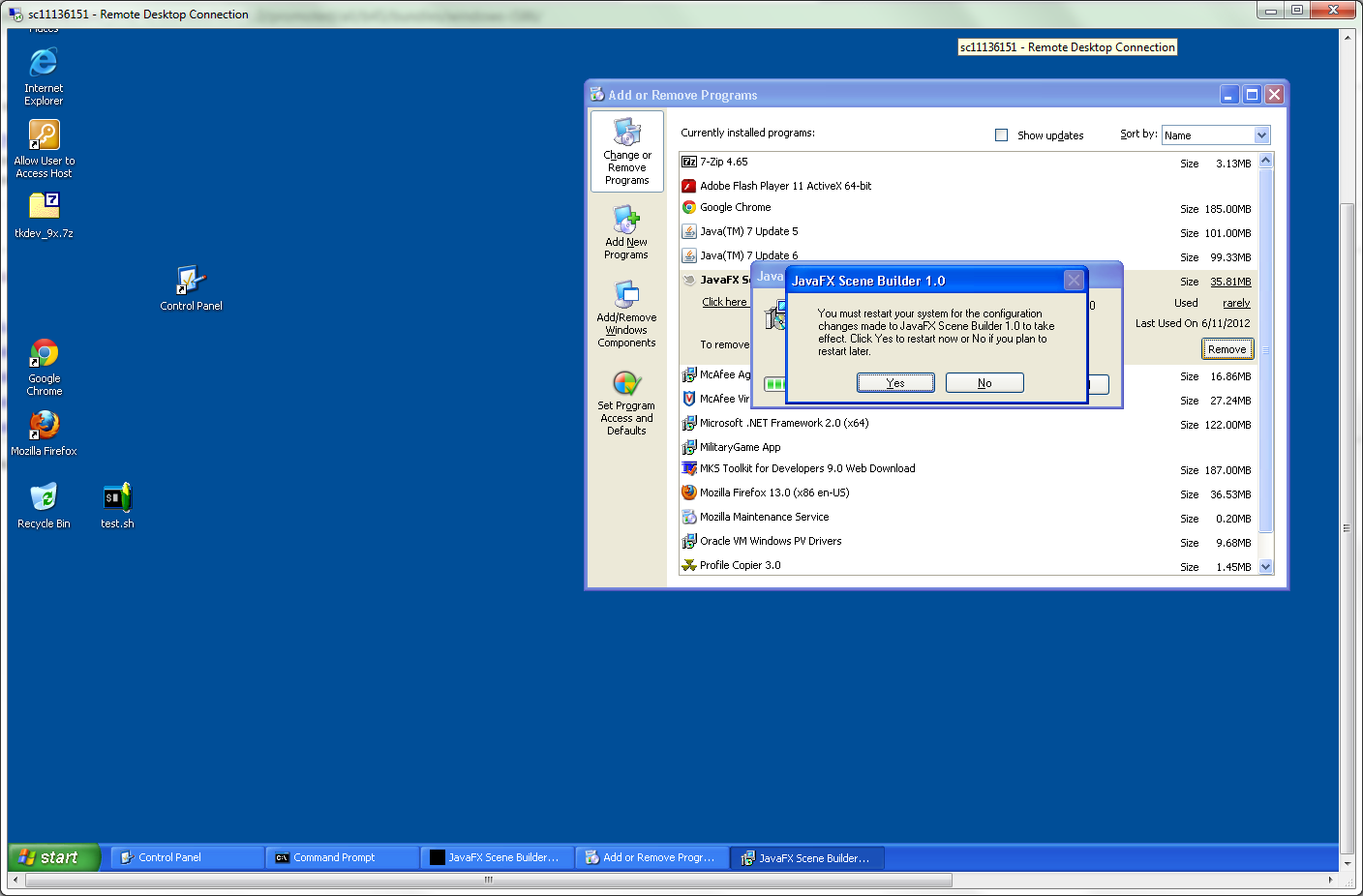
Task: Open the Control Panel desktop shortcut
Action: point(191,282)
